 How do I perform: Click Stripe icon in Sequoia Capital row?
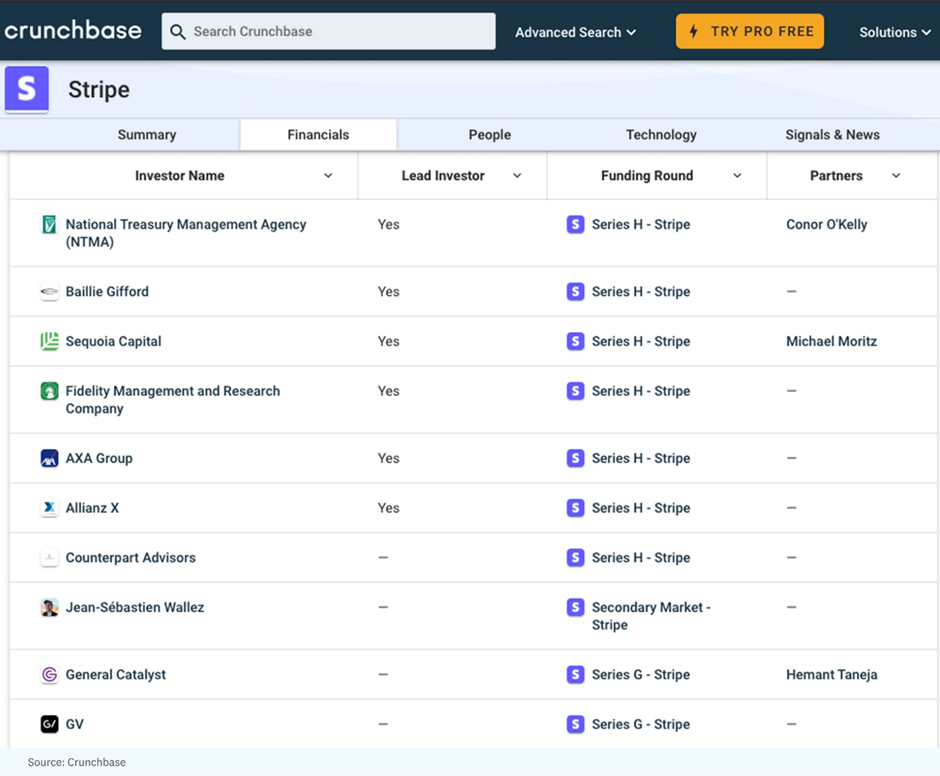[576, 341]
